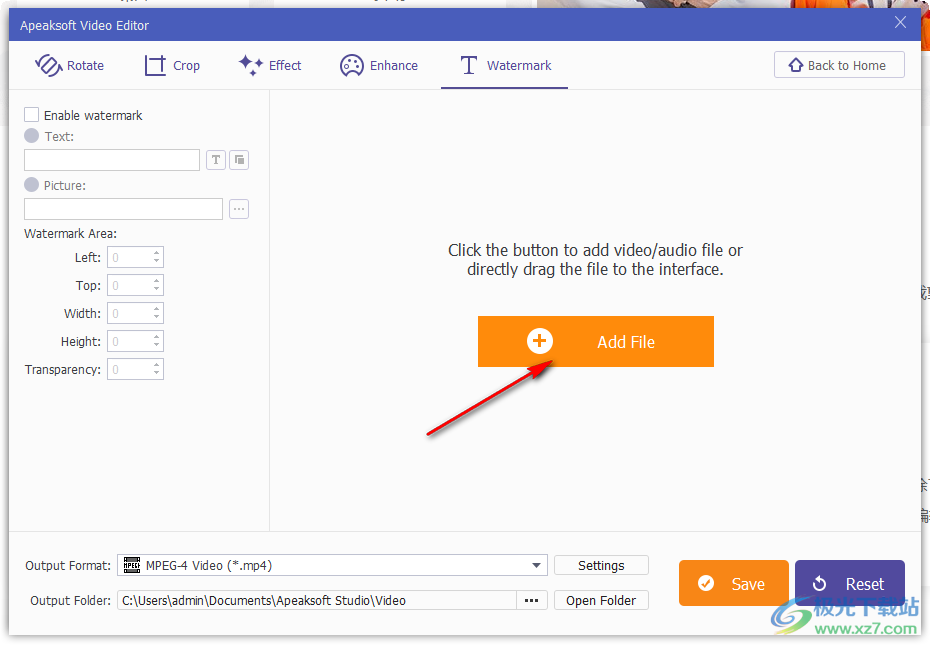Decrease the Height value stepper
The height and width of the screenshot is (645, 930).
[157, 347]
